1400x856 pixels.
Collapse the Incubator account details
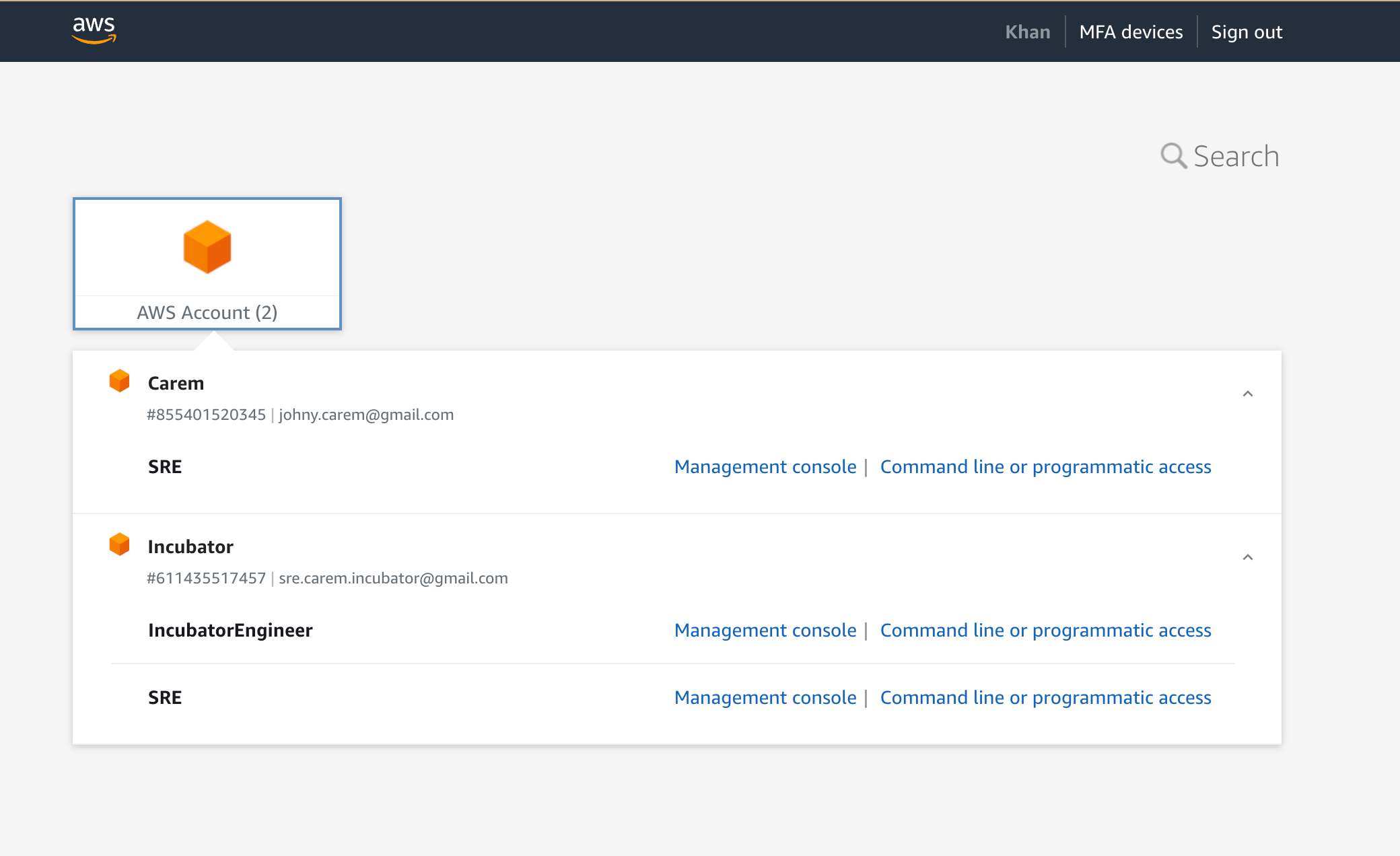click(x=1249, y=557)
